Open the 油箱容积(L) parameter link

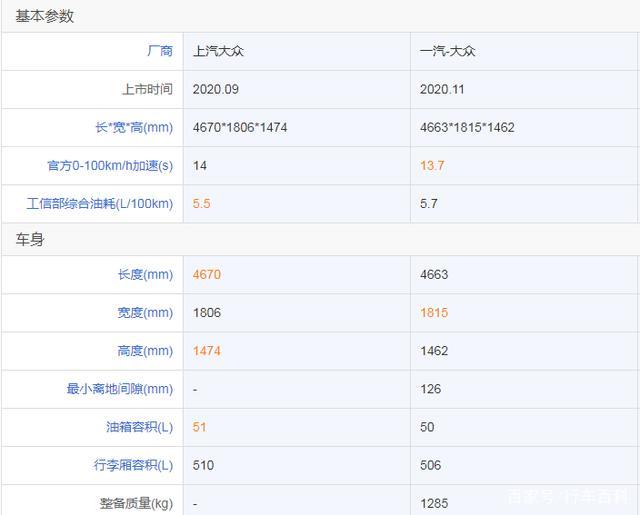coord(140,427)
